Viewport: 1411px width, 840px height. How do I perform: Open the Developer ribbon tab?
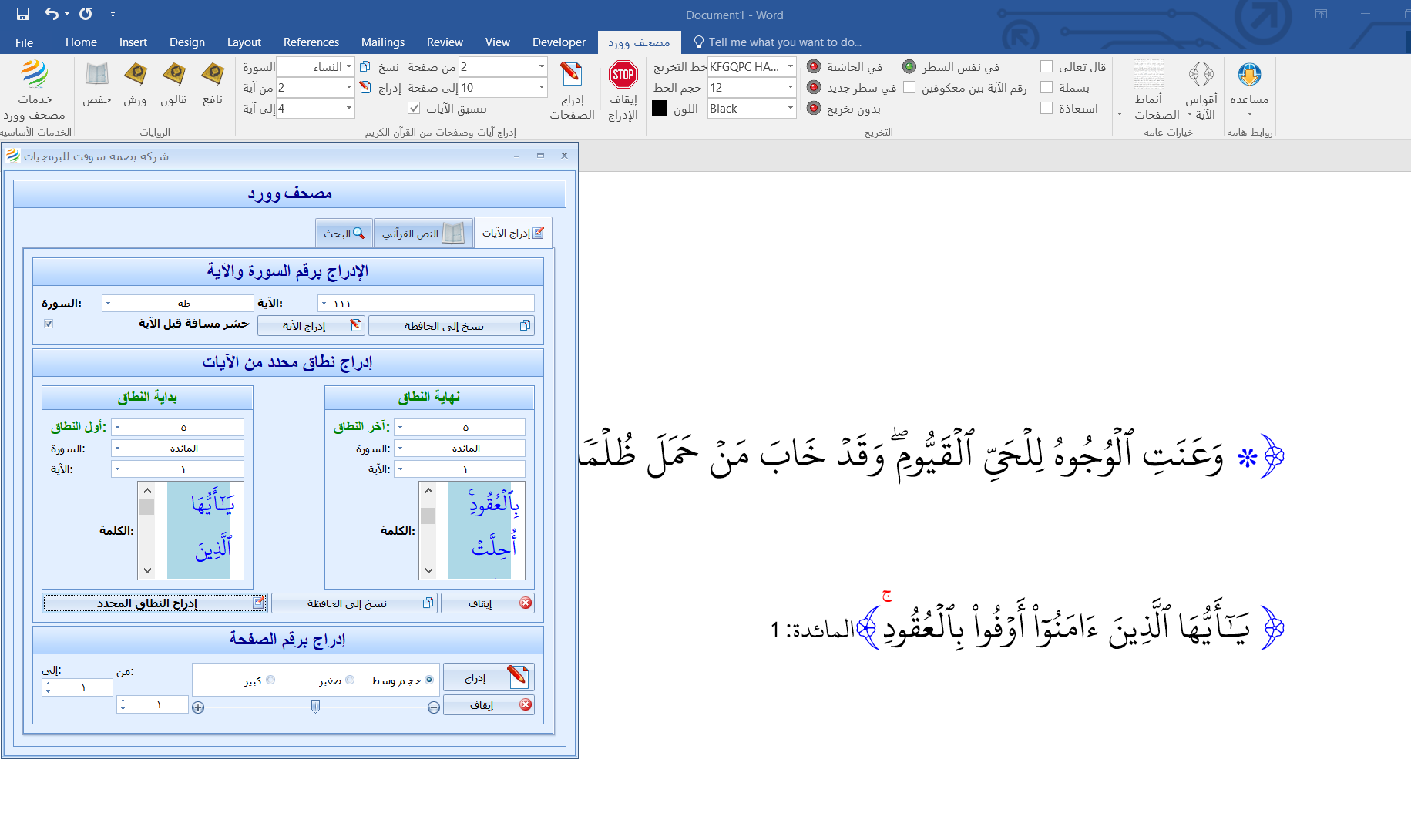[559, 42]
